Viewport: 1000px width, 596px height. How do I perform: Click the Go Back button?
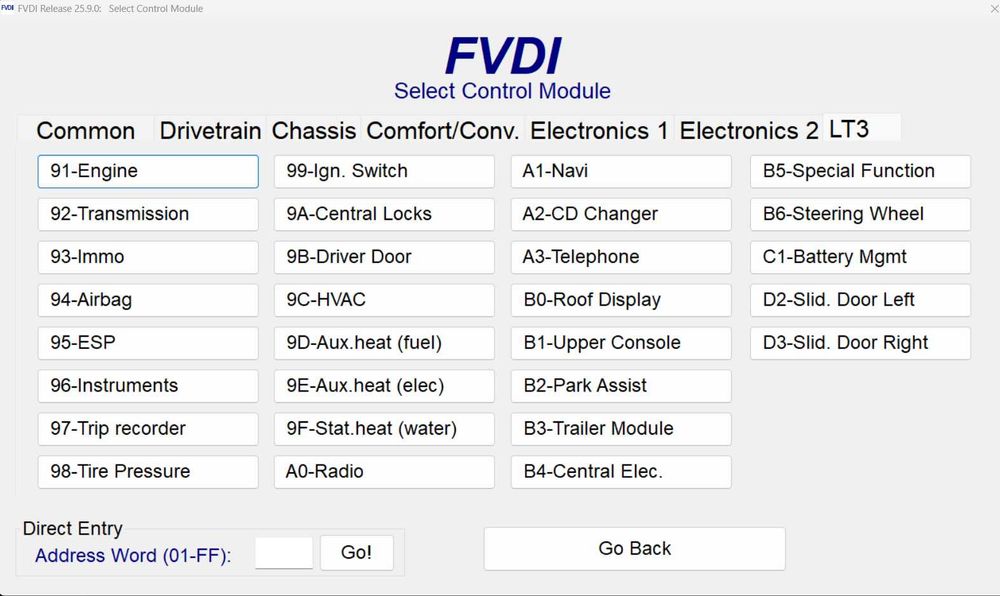[x=634, y=548]
